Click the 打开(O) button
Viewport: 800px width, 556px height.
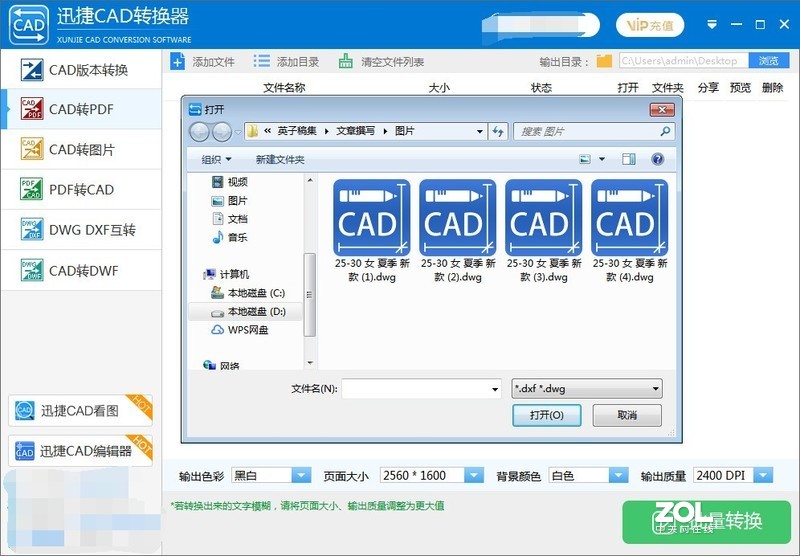click(546, 415)
